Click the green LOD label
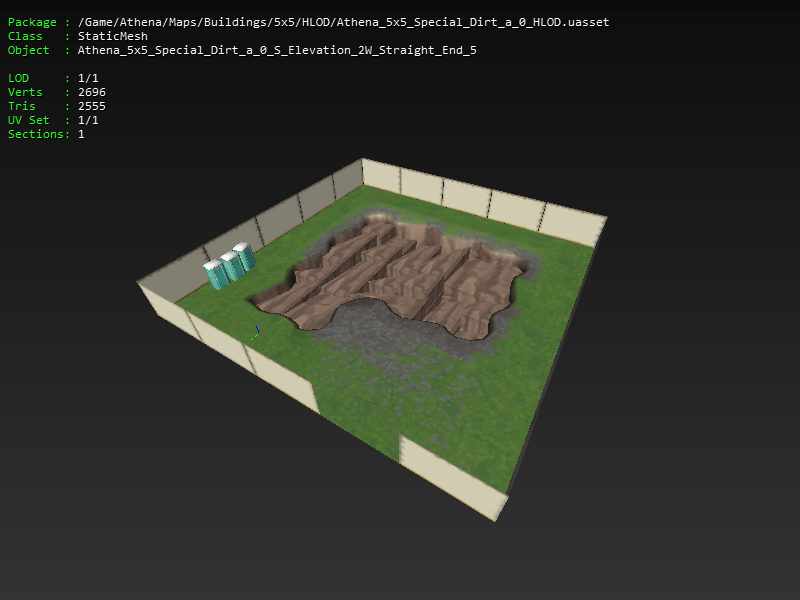 point(18,78)
